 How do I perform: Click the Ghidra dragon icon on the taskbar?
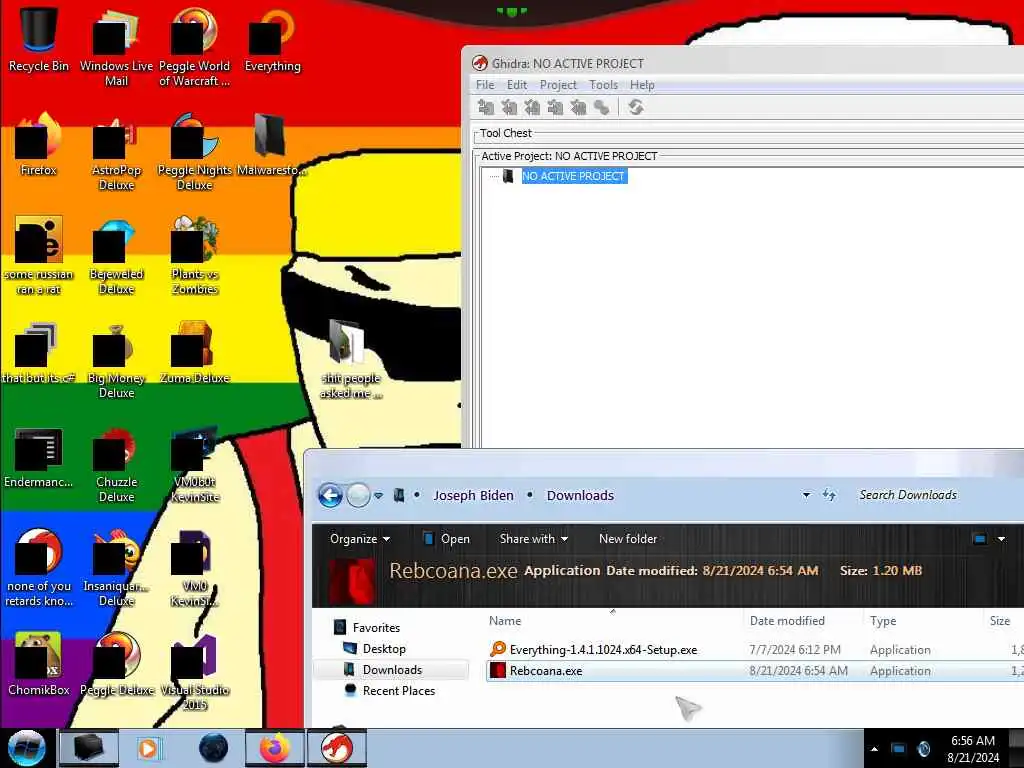[x=337, y=748]
